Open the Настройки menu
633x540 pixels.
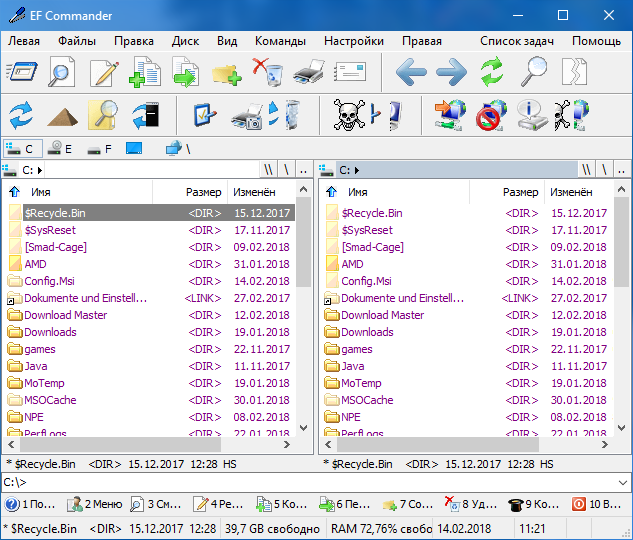(353, 41)
